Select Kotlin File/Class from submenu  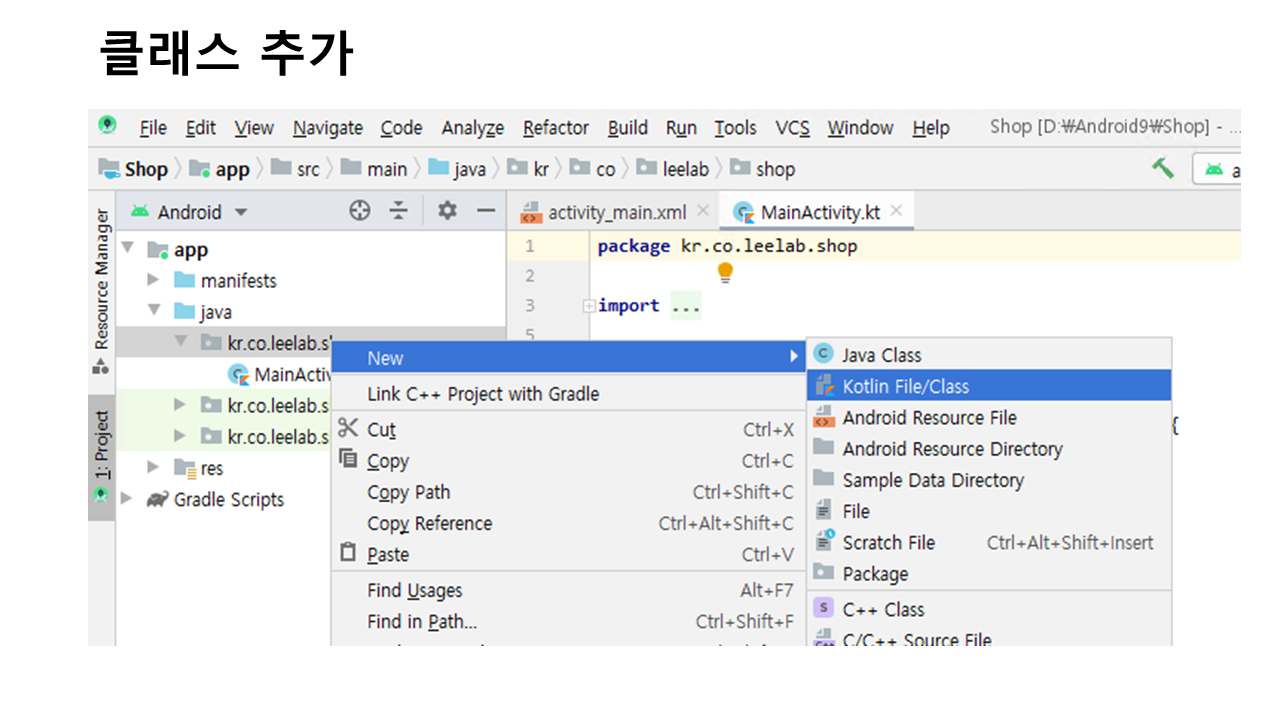905,386
